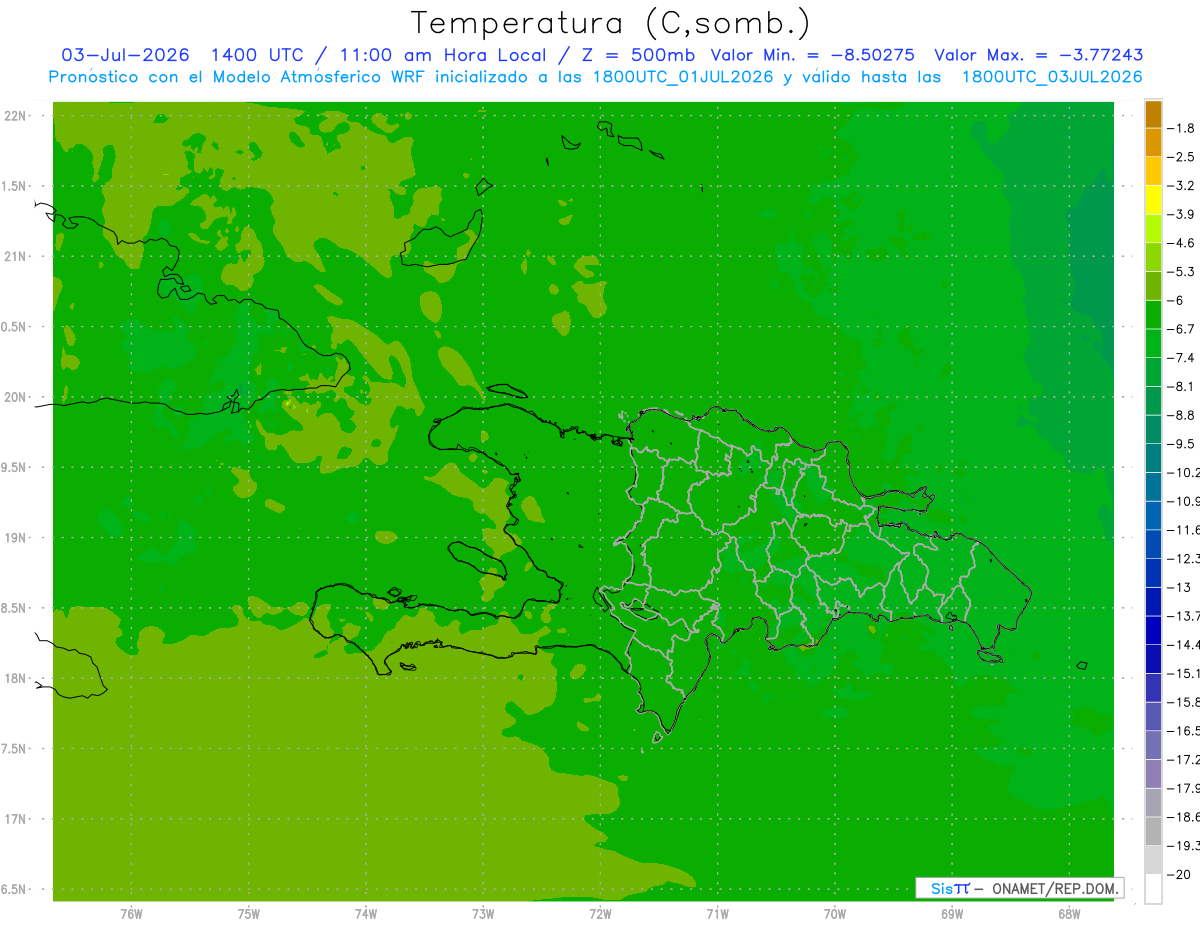This screenshot has width=1200, height=927.
Task: Pick the white swatch below -20
Action: click(1153, 889)
